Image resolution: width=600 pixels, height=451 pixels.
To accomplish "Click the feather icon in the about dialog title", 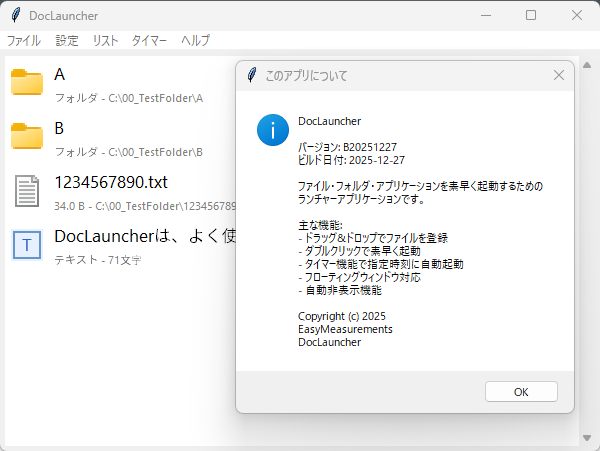I will click(250, 75).
